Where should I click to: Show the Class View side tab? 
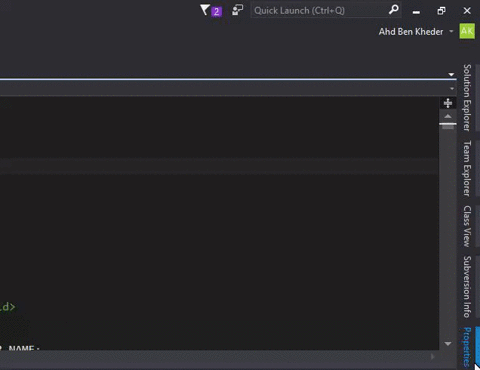pos(467,226)
